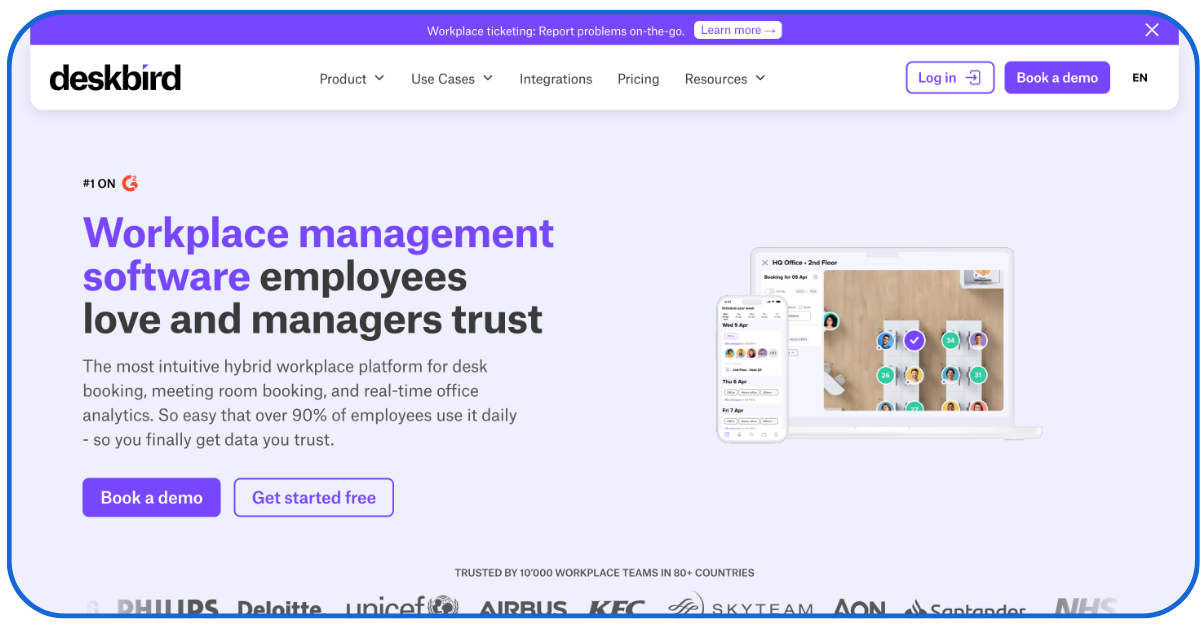Click the purple checkmark desk marker on floor plan
Viewport: 1200px width, 628px height.
(x=914, y=341)
